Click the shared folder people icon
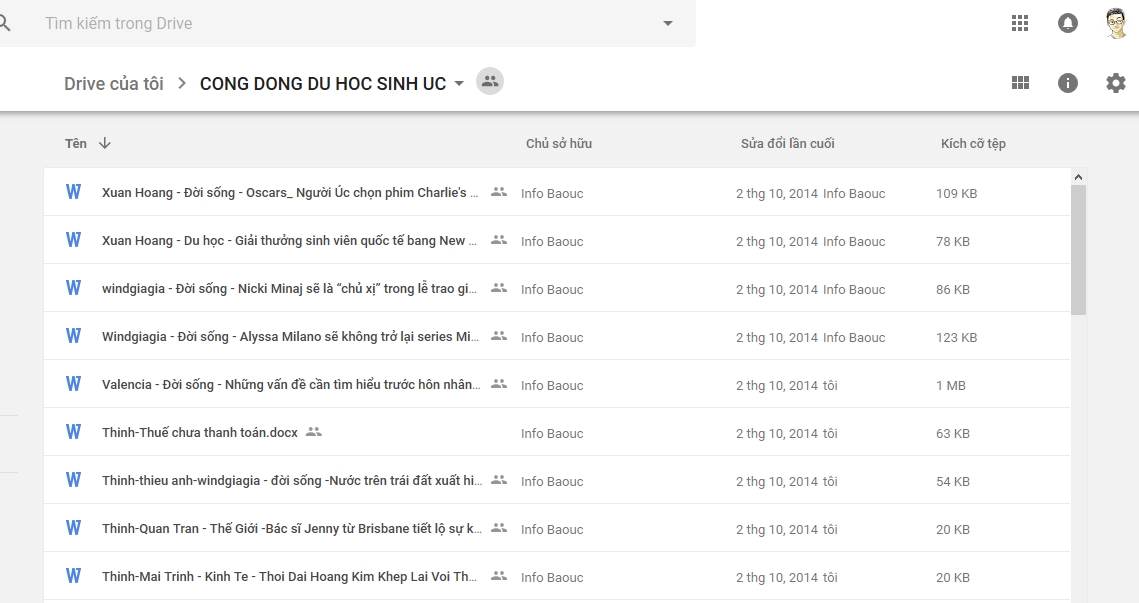Image resolution: width=1139 pixels, height=603 pixels. tap(490, 81)
